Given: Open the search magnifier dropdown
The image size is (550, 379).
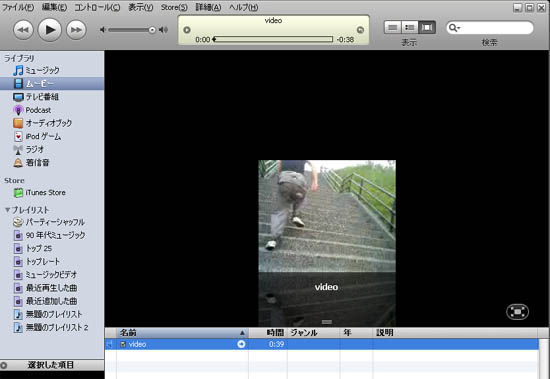Looking at the screenshot, I should tap(454, 28).
